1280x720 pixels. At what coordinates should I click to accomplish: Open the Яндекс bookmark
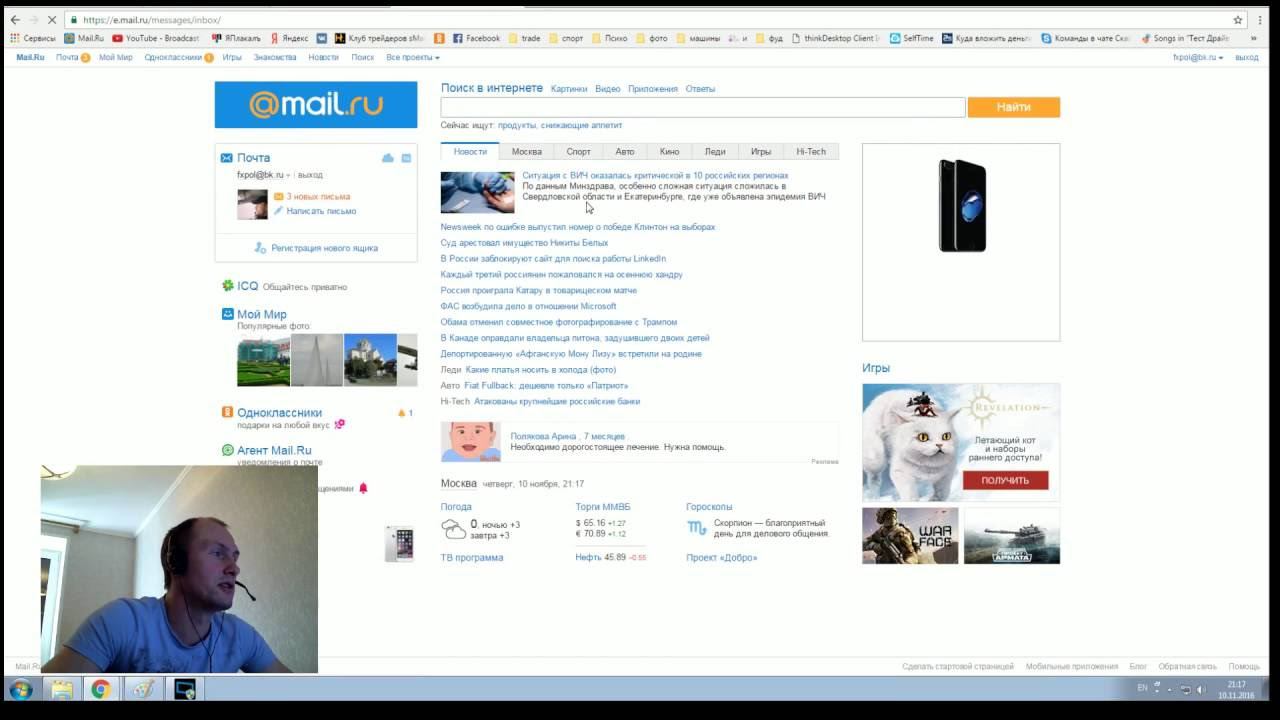pos(288,38)
